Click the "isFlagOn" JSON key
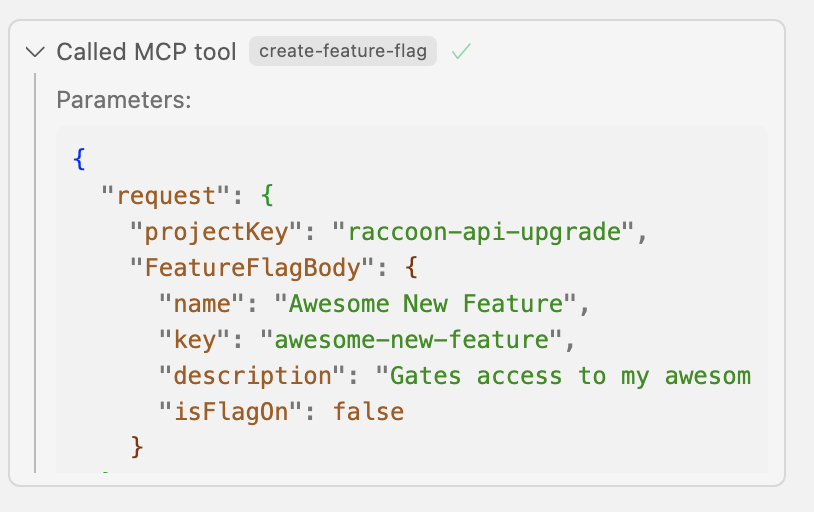This screenshot has width=814, height=512. [x=230, y=410]
